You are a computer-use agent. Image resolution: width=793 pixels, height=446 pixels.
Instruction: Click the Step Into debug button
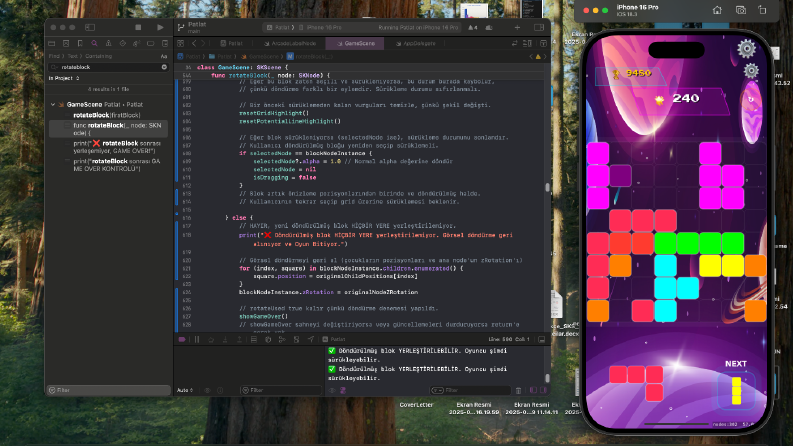225,339
